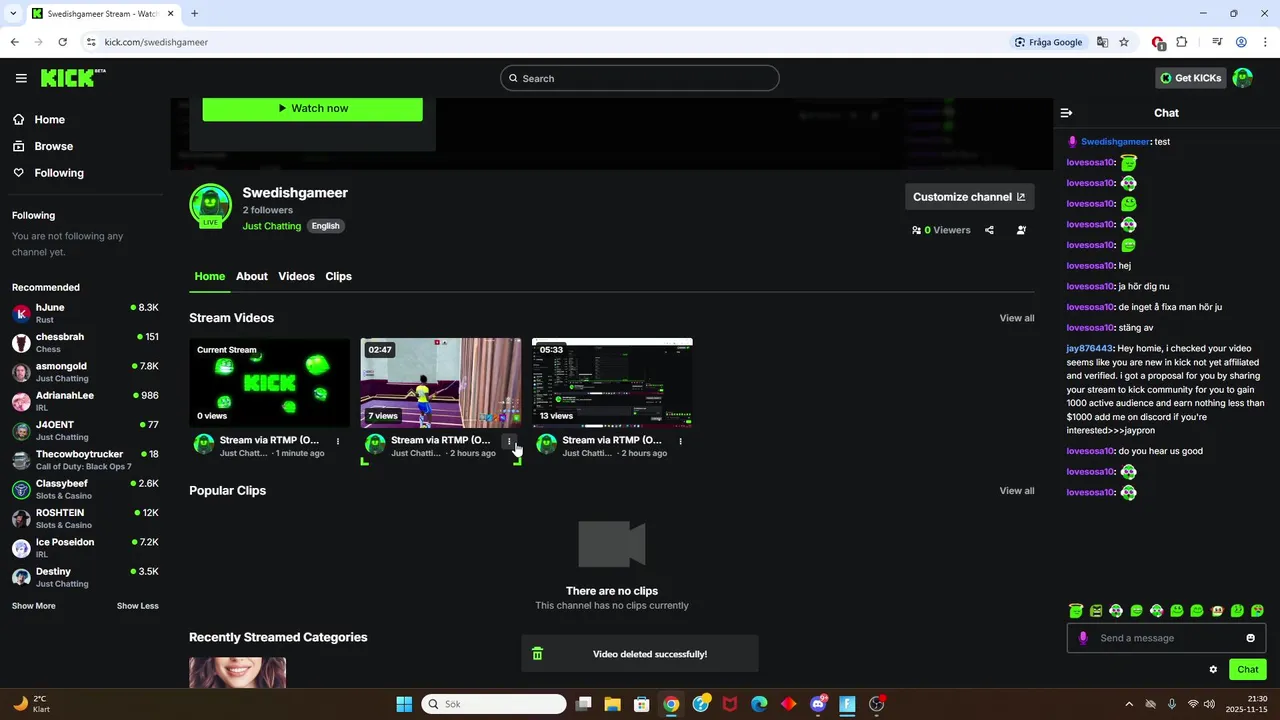1280x720 pixels.
Task: Open Chrome extensions puzzle icon
Action: pyautogui.click(x=1182, y=42)
